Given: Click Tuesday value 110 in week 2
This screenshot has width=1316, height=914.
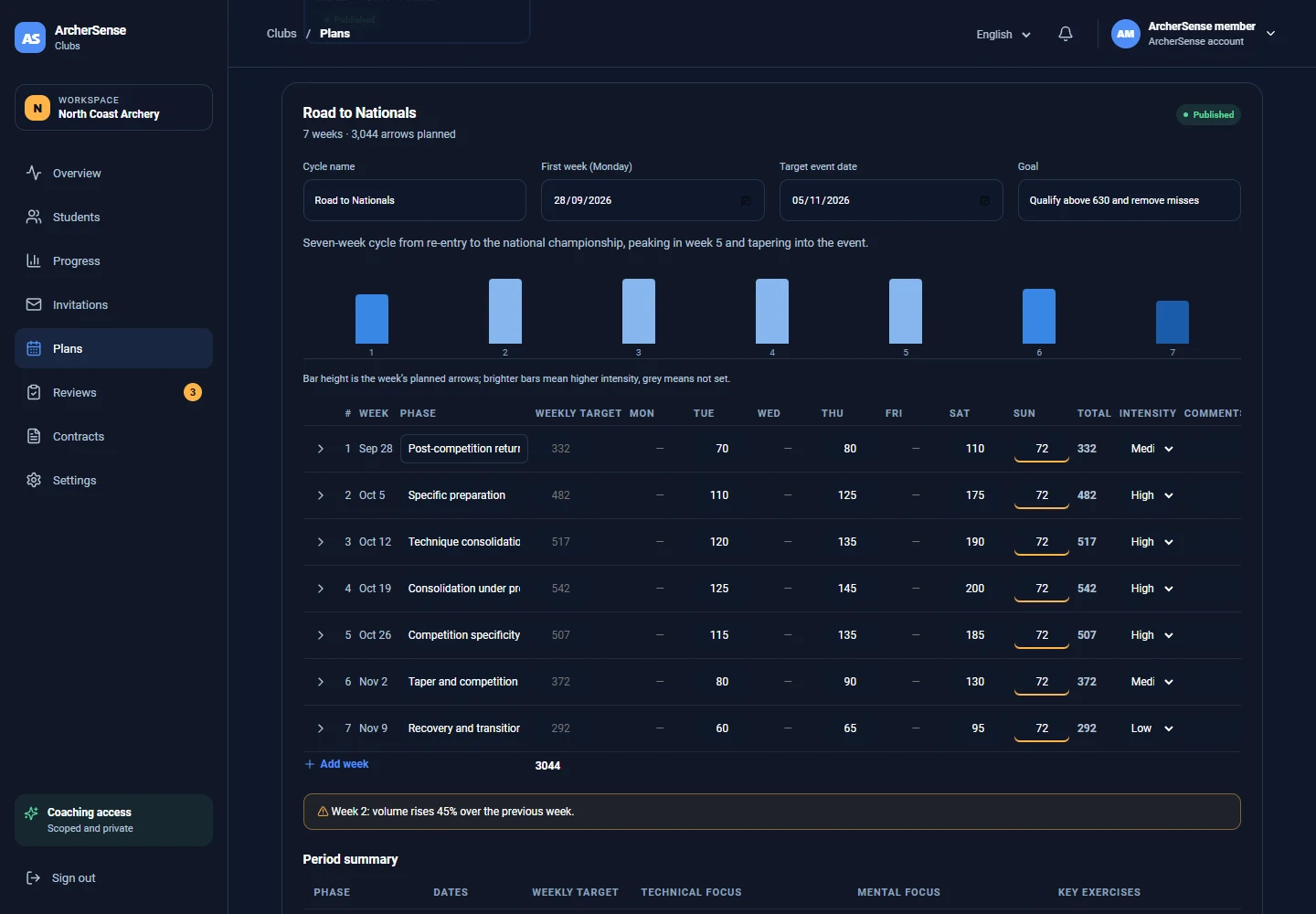Looking at the screenshot, I should (719, 495).
